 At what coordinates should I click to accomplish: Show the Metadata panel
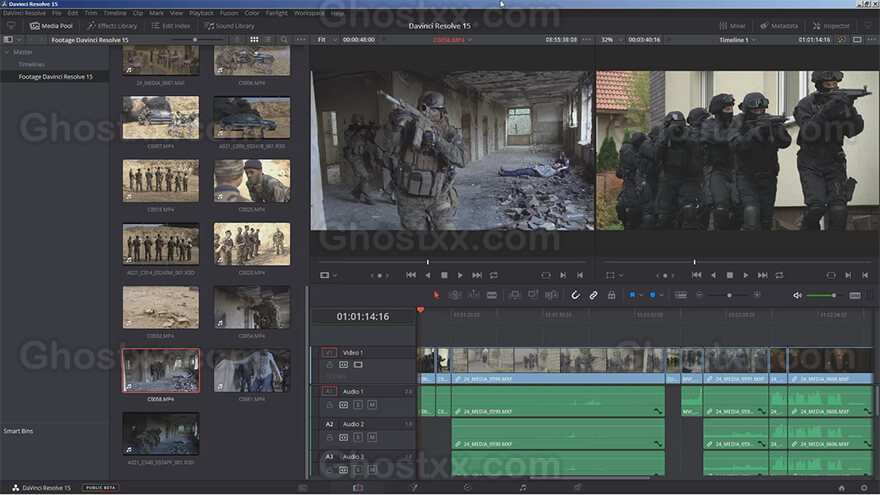(x=779, y=26)
